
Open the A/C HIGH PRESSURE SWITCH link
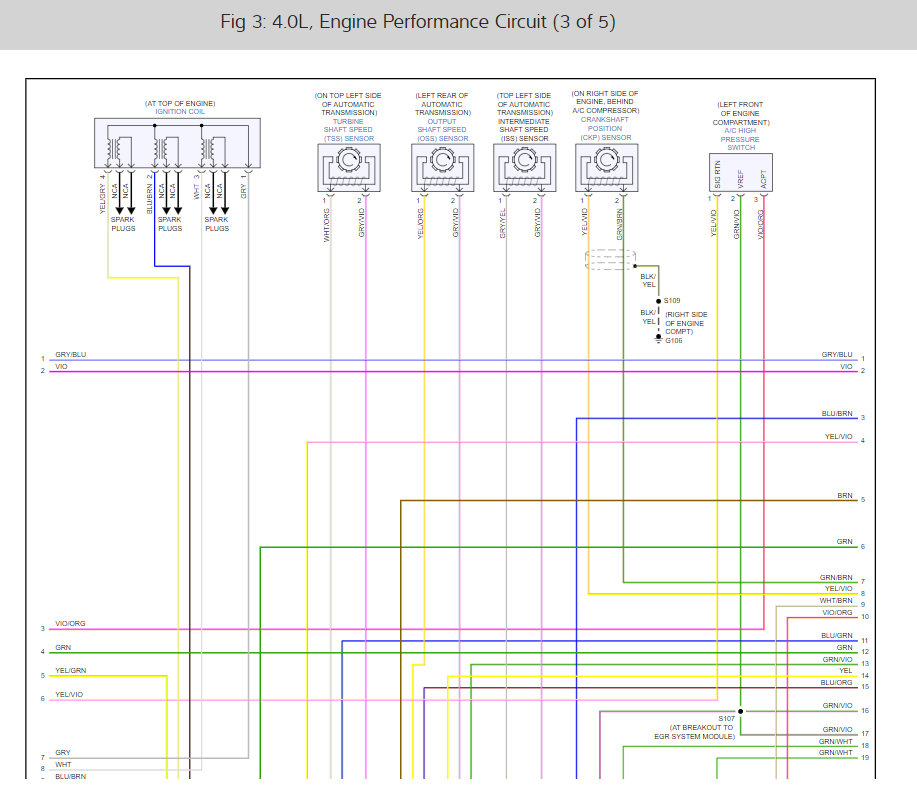tap(740, 139)
